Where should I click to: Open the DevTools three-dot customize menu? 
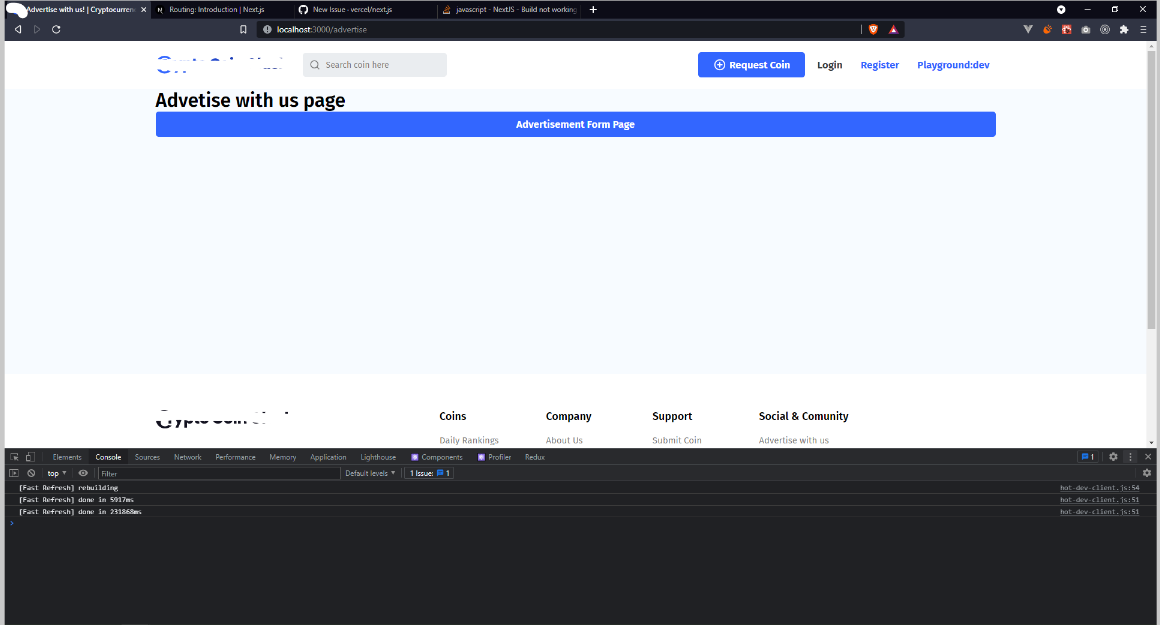pos(1130,456)
